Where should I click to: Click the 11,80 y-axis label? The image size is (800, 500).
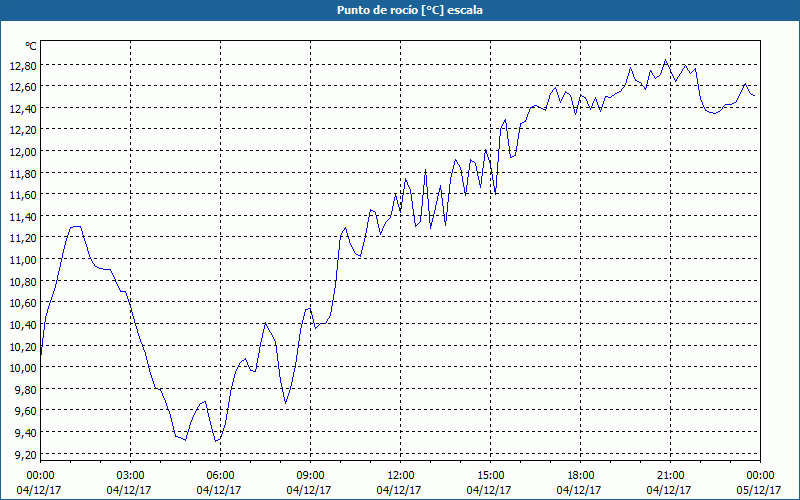pos(23,173)
